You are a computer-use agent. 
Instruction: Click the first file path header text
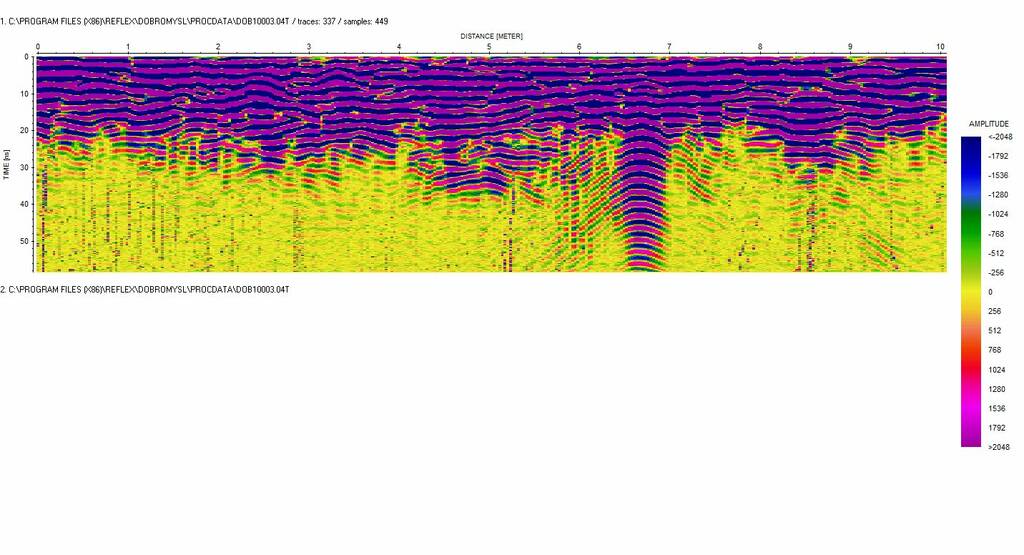[194, 21]
